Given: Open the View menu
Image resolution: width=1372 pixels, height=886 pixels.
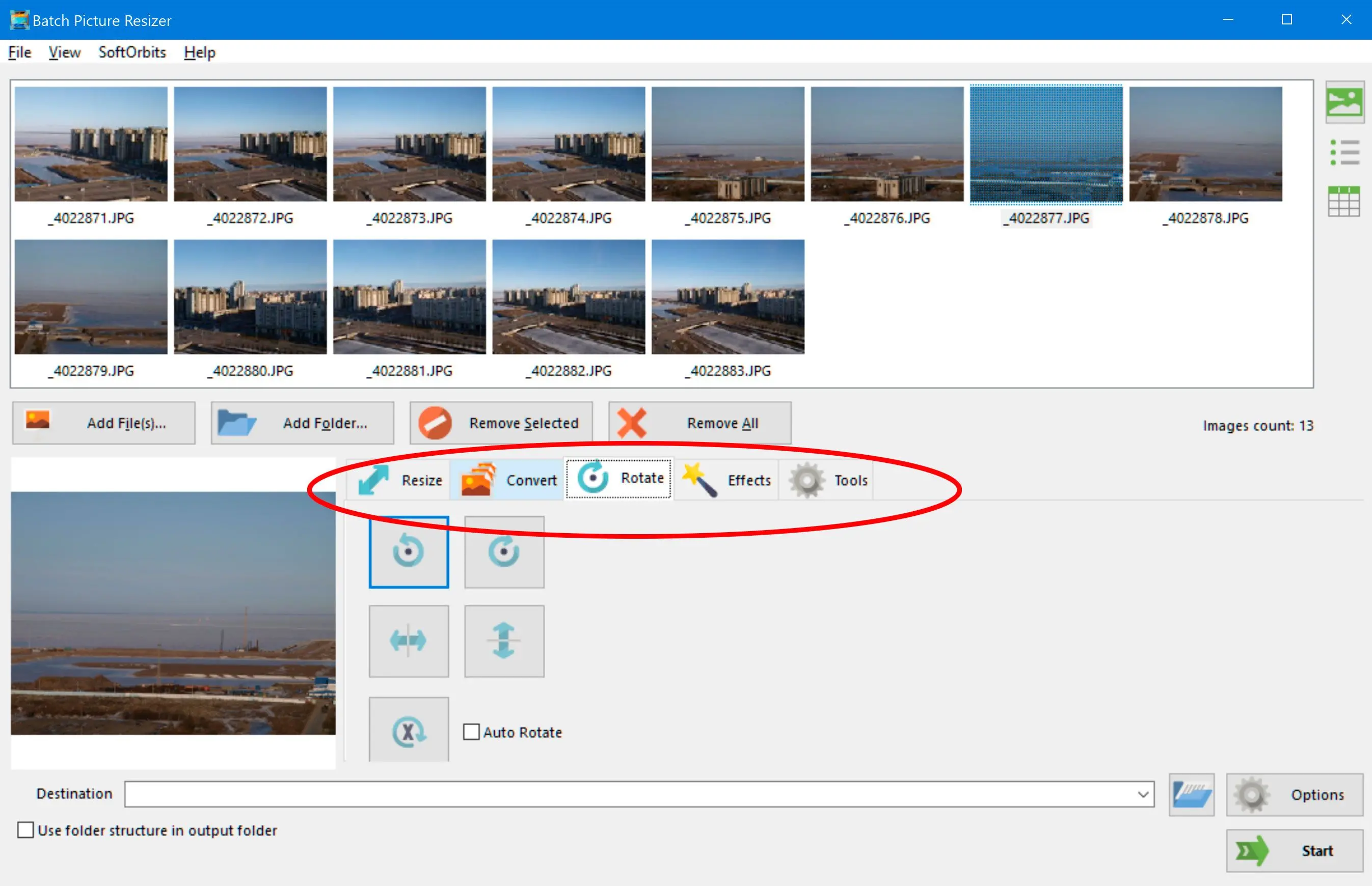Looking at the screenshot, I should coord(62,52).
